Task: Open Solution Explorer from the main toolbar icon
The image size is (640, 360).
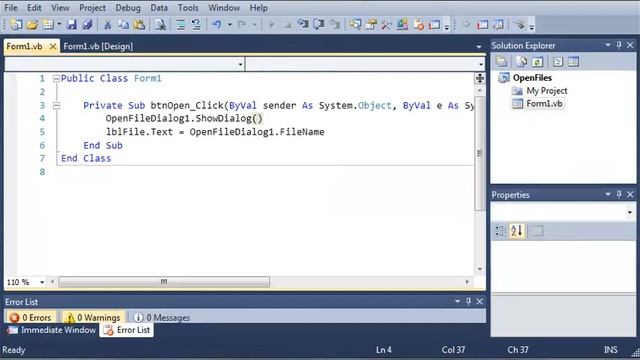Action: click(x=355, y=25)
